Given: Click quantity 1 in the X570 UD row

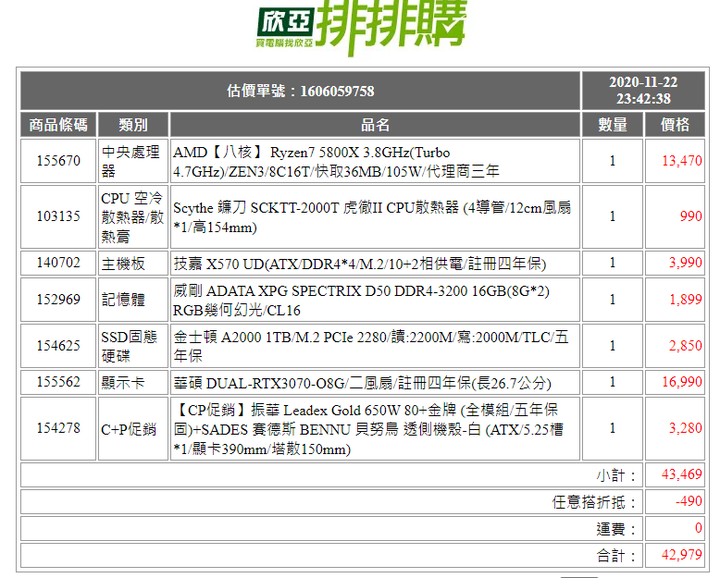Looking at the screenshot, I should coord(612,263).
